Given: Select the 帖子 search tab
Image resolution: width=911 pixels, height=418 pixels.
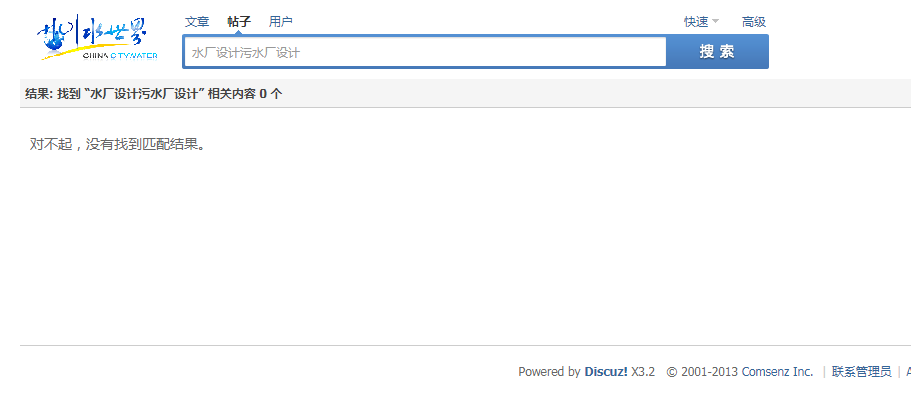Looking at the screenshot, I should tap(239, 22).
